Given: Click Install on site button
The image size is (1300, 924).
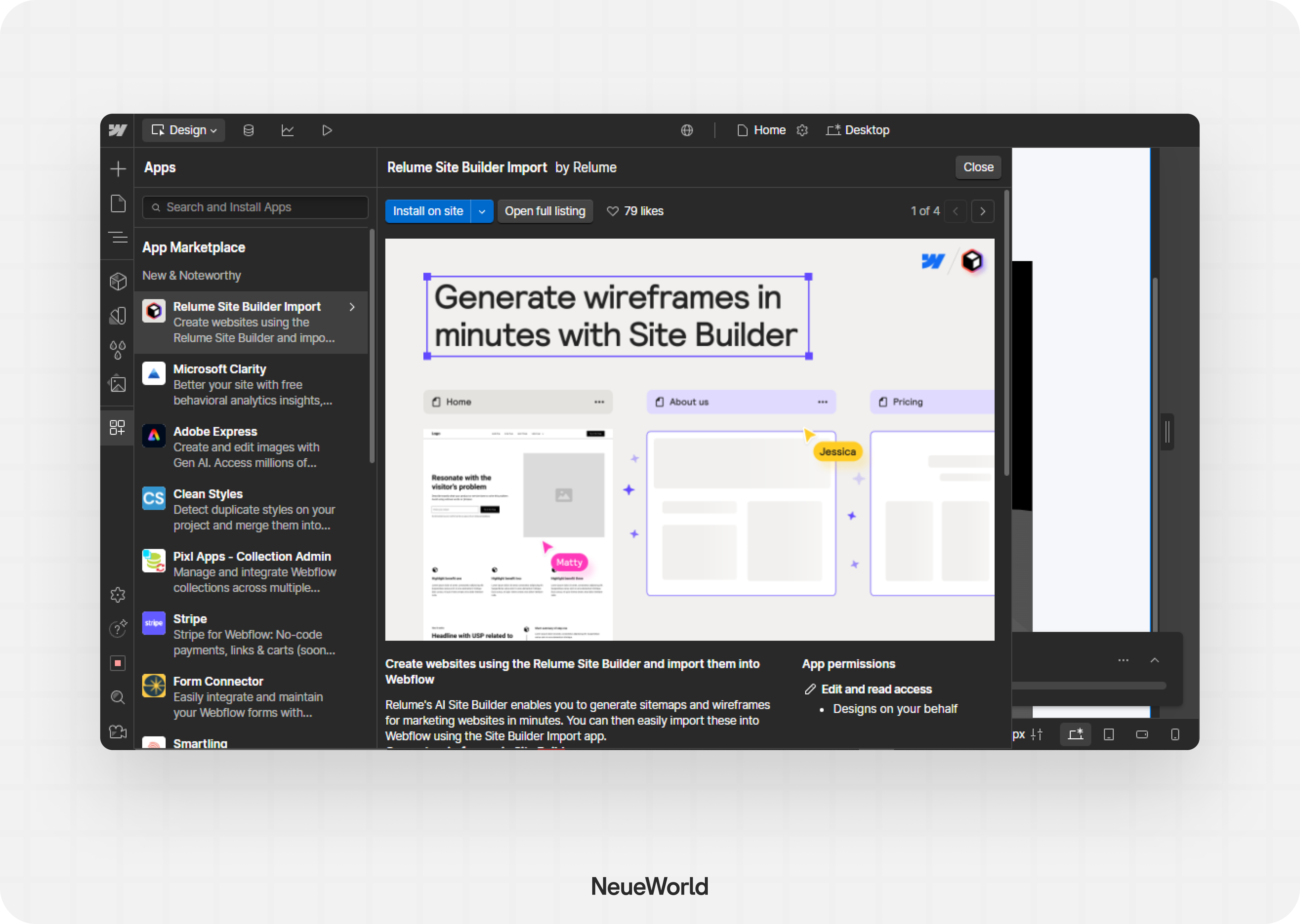Looking at the screenshot, I should coord(428,211).
